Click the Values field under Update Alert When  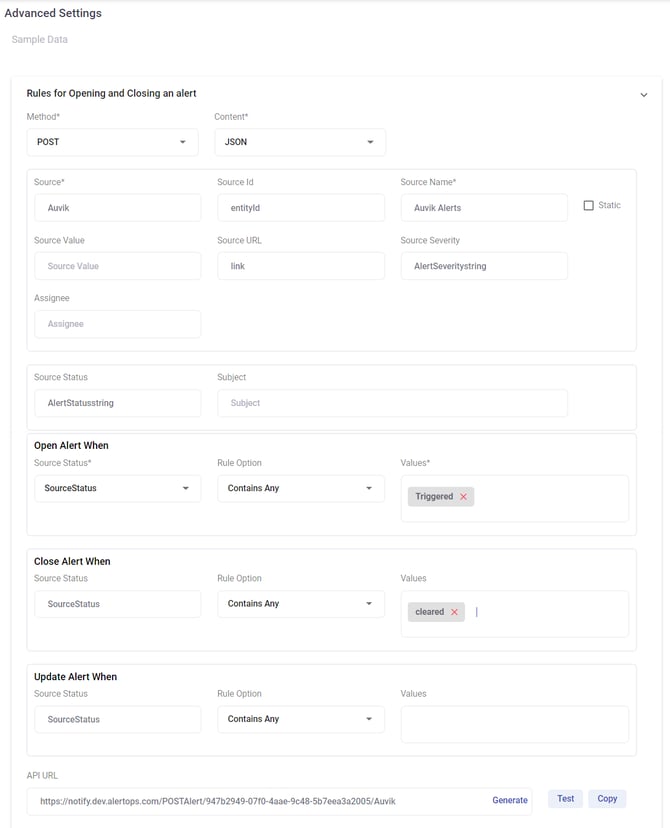point(514,719)
